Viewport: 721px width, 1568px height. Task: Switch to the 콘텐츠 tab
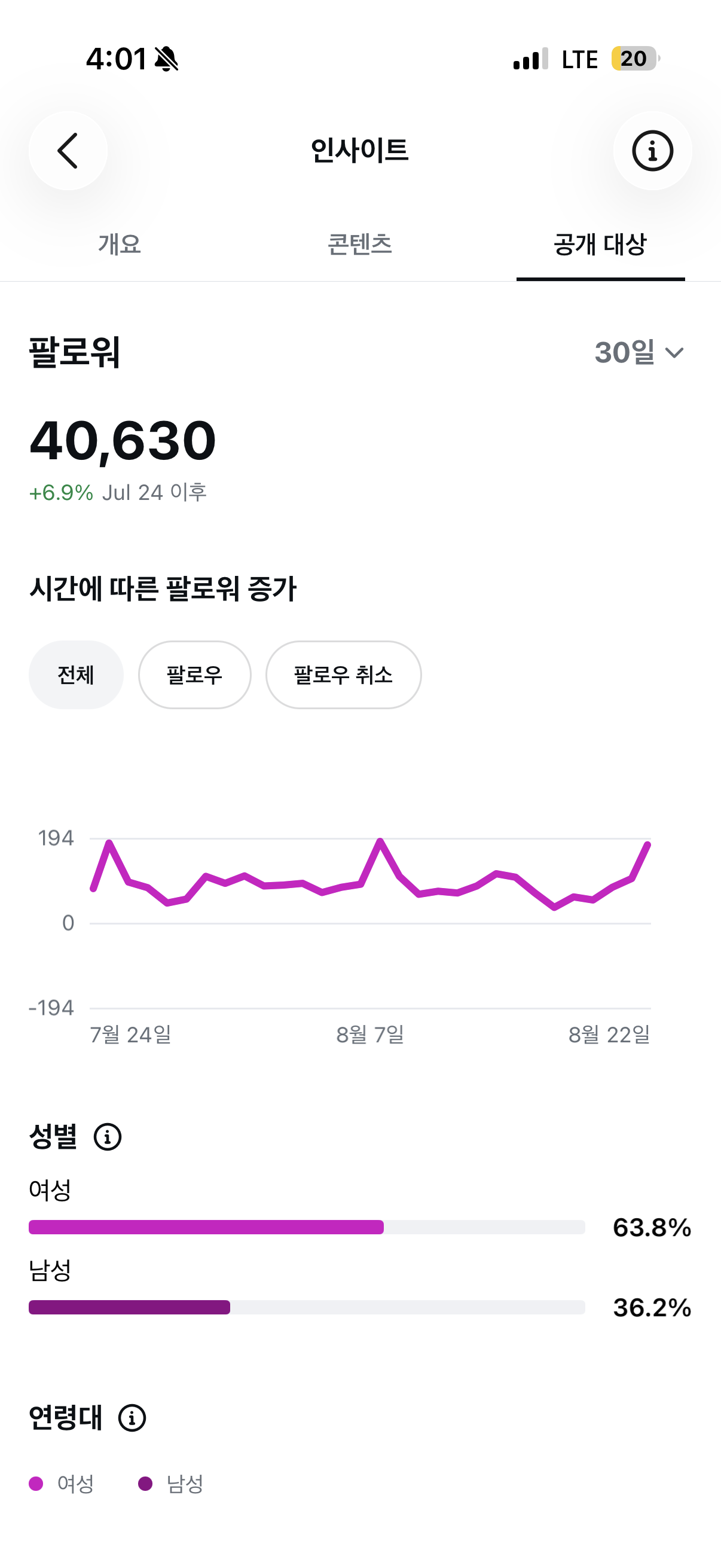click(359, 245)
